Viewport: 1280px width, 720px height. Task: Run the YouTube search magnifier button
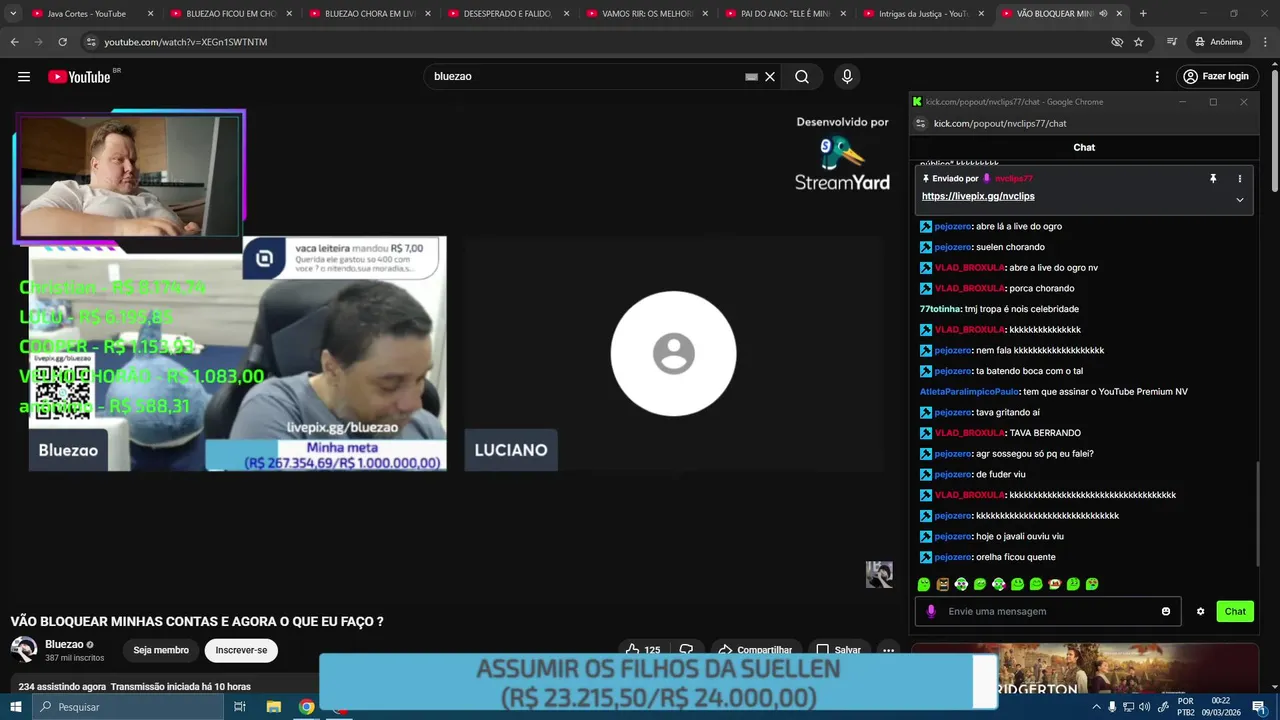tap(802, 77)
